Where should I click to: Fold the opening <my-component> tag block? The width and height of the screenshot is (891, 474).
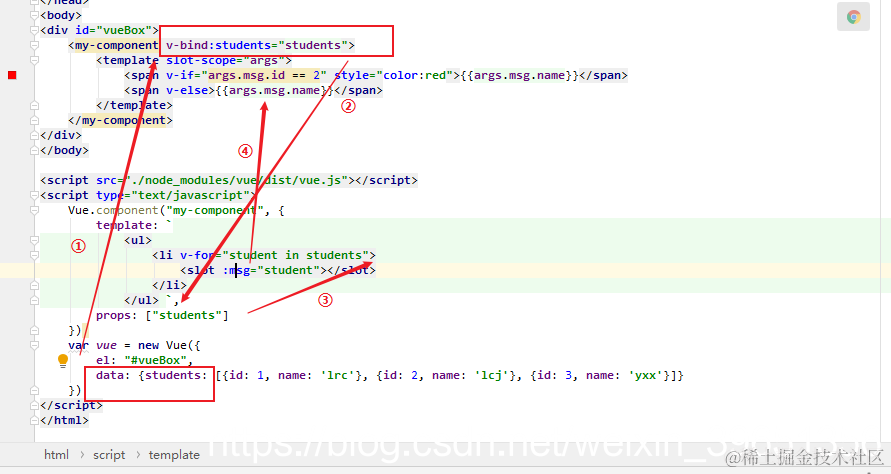click(34, 45)
